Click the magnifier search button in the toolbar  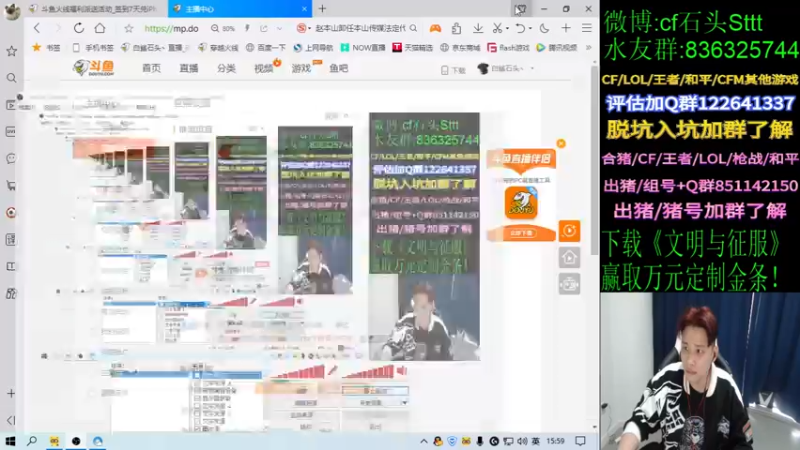point(413,29)
